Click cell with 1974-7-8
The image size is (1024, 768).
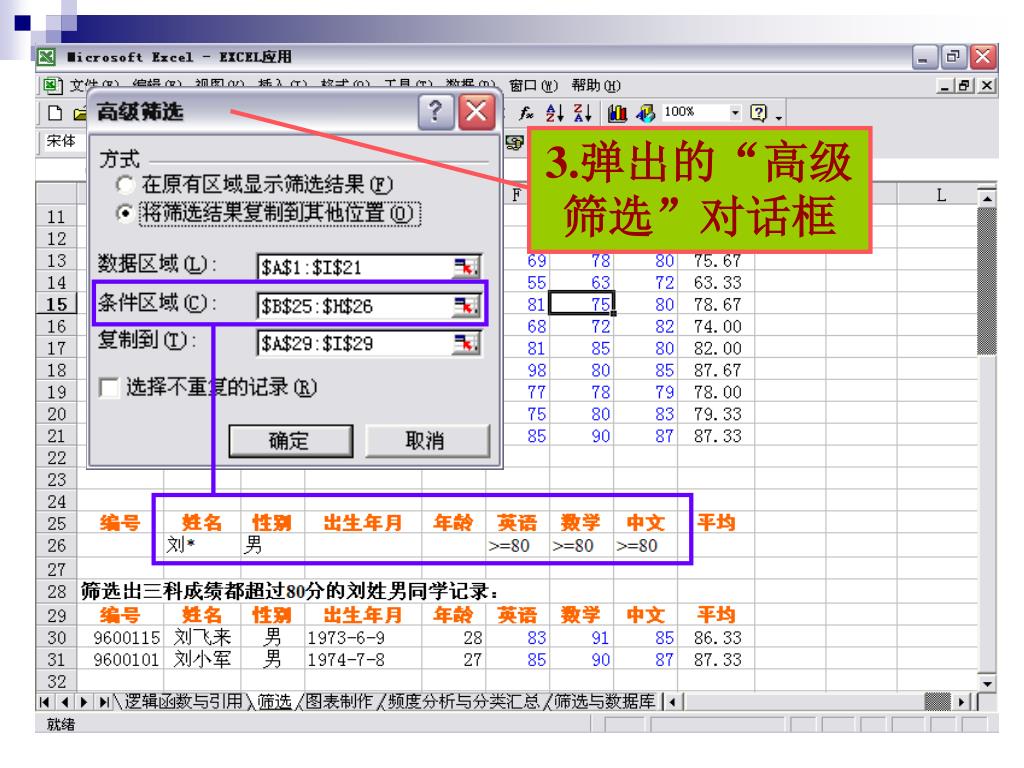click(363, 660)
